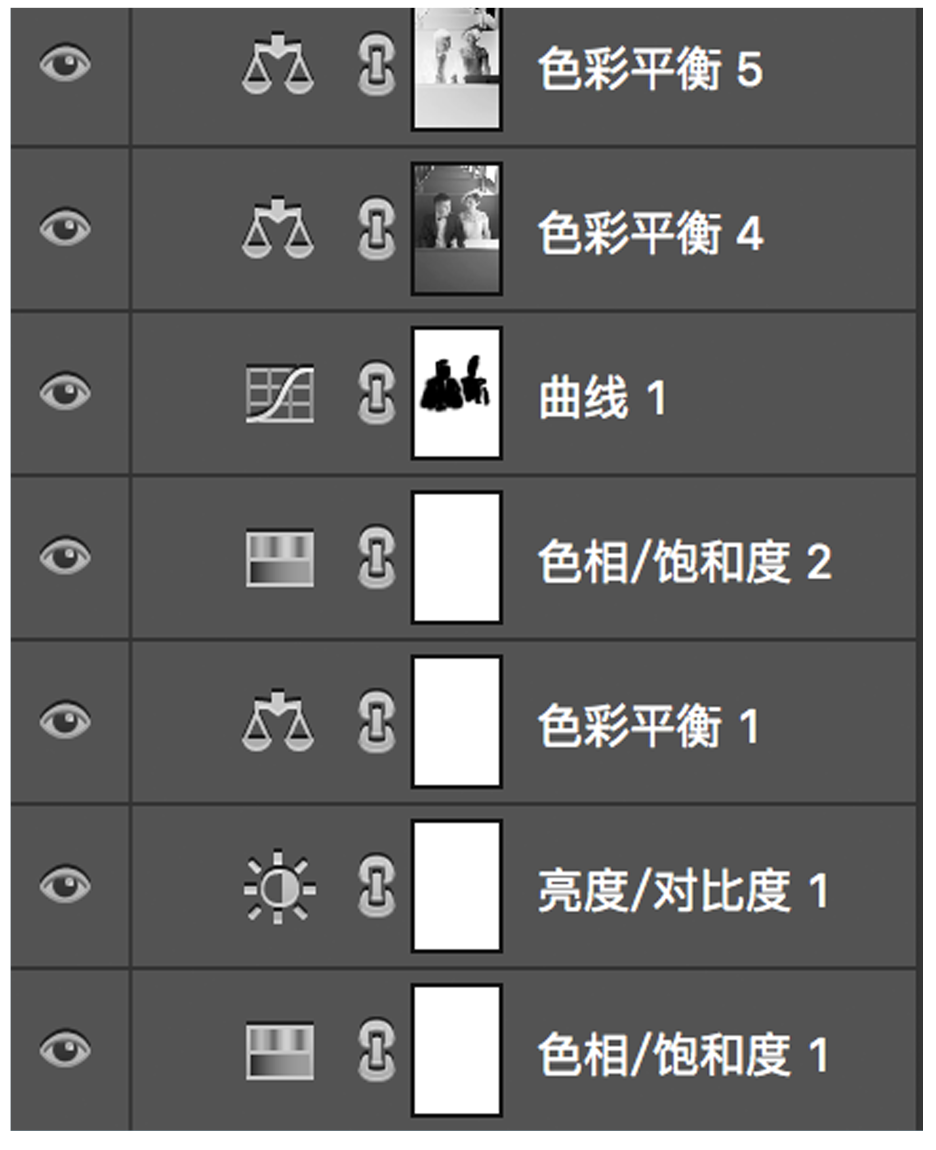
Task: Toggle the eye icon for 色相/饱和度 2
Action: 65,557
